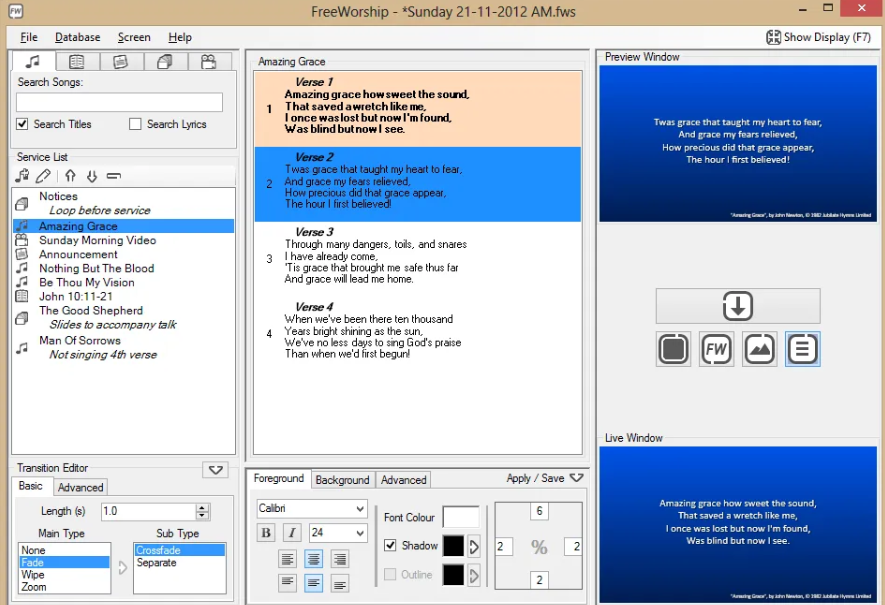Select Sunday Morning Video in Service List

point(98,240)
